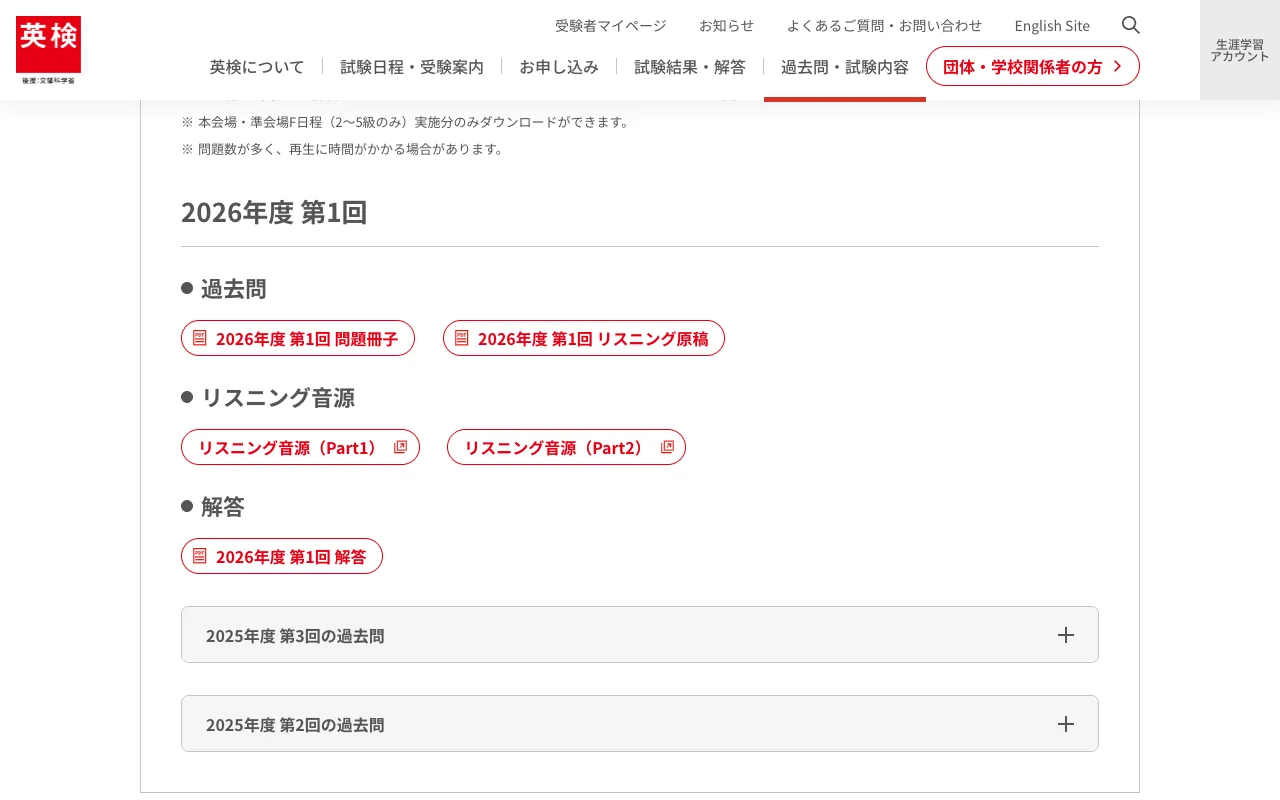1280x800 pixels.
Task: Download 2026年度 第1回 解答
Action: 282,556
